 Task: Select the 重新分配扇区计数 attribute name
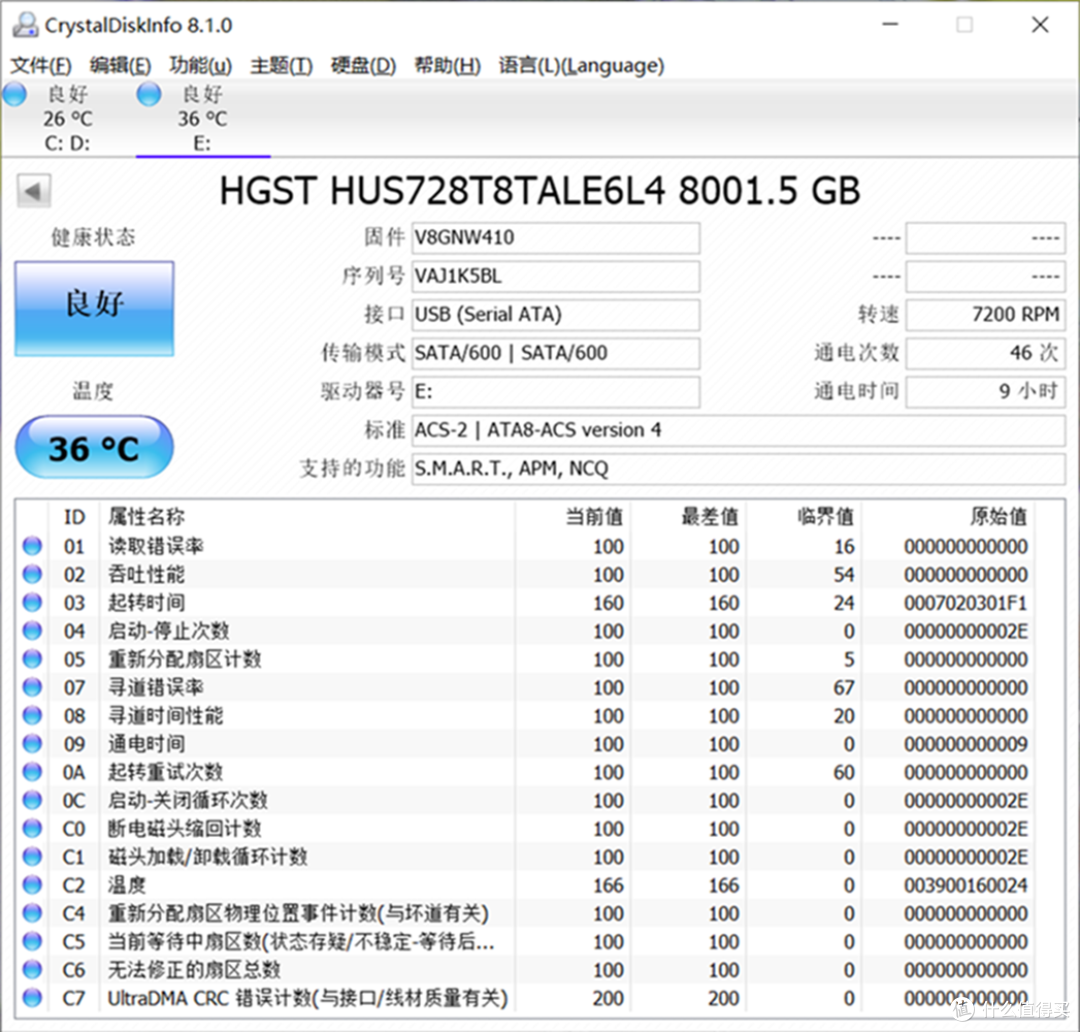[x=185, y=659]
